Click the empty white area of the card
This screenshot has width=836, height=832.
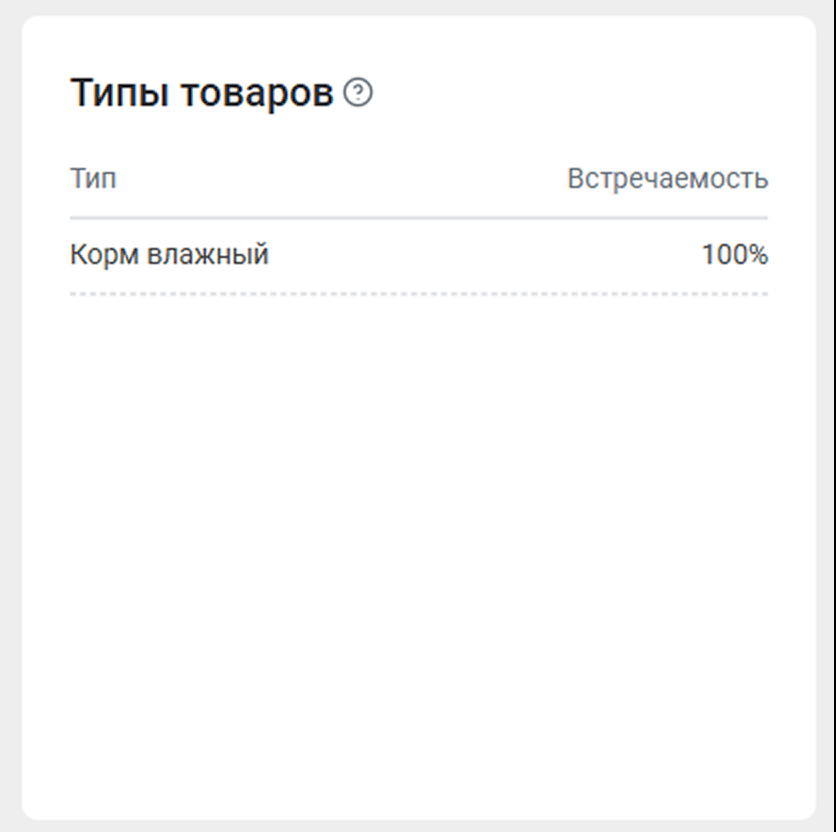point(418,550)
